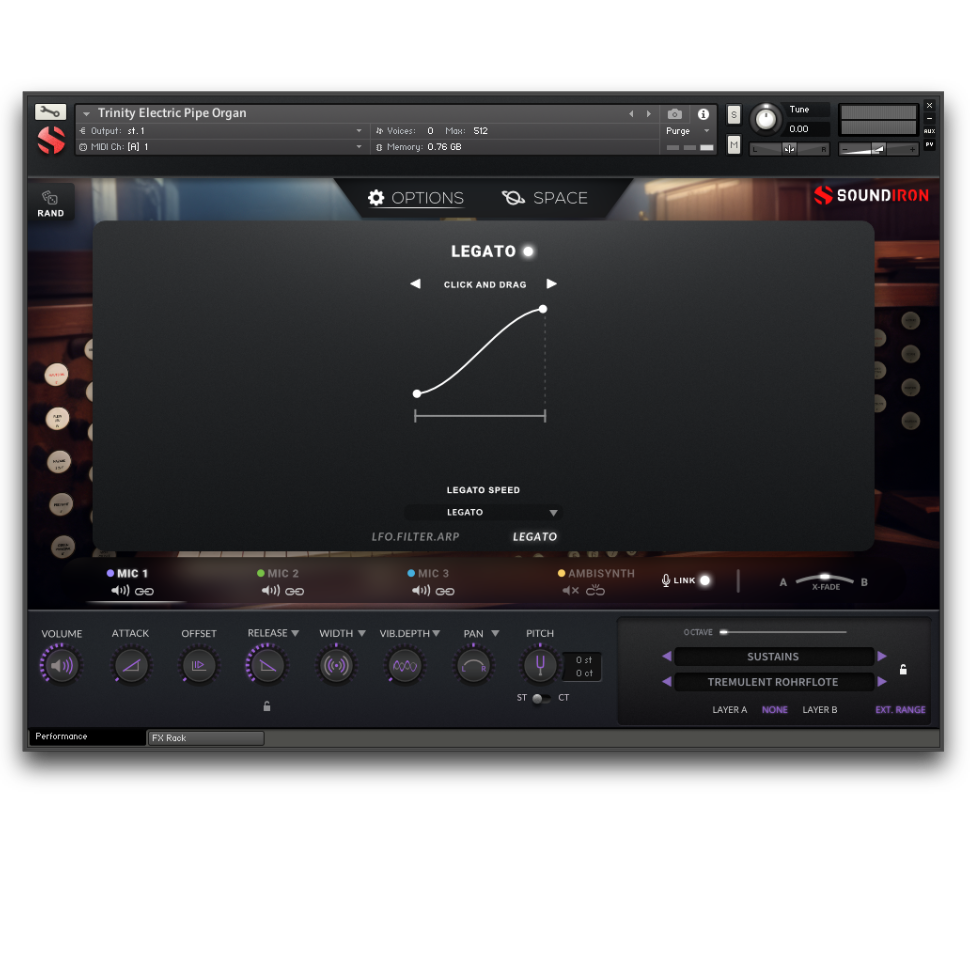Select next articulation arrow right of Sustains
970x970 pixels.
(882, 656)
